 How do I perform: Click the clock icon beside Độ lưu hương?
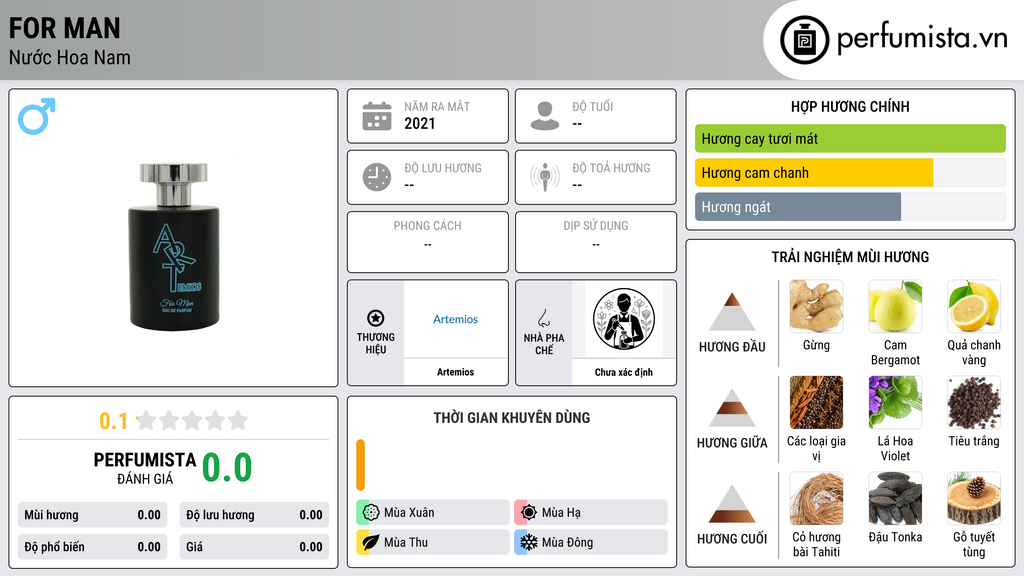coord(377,177)
